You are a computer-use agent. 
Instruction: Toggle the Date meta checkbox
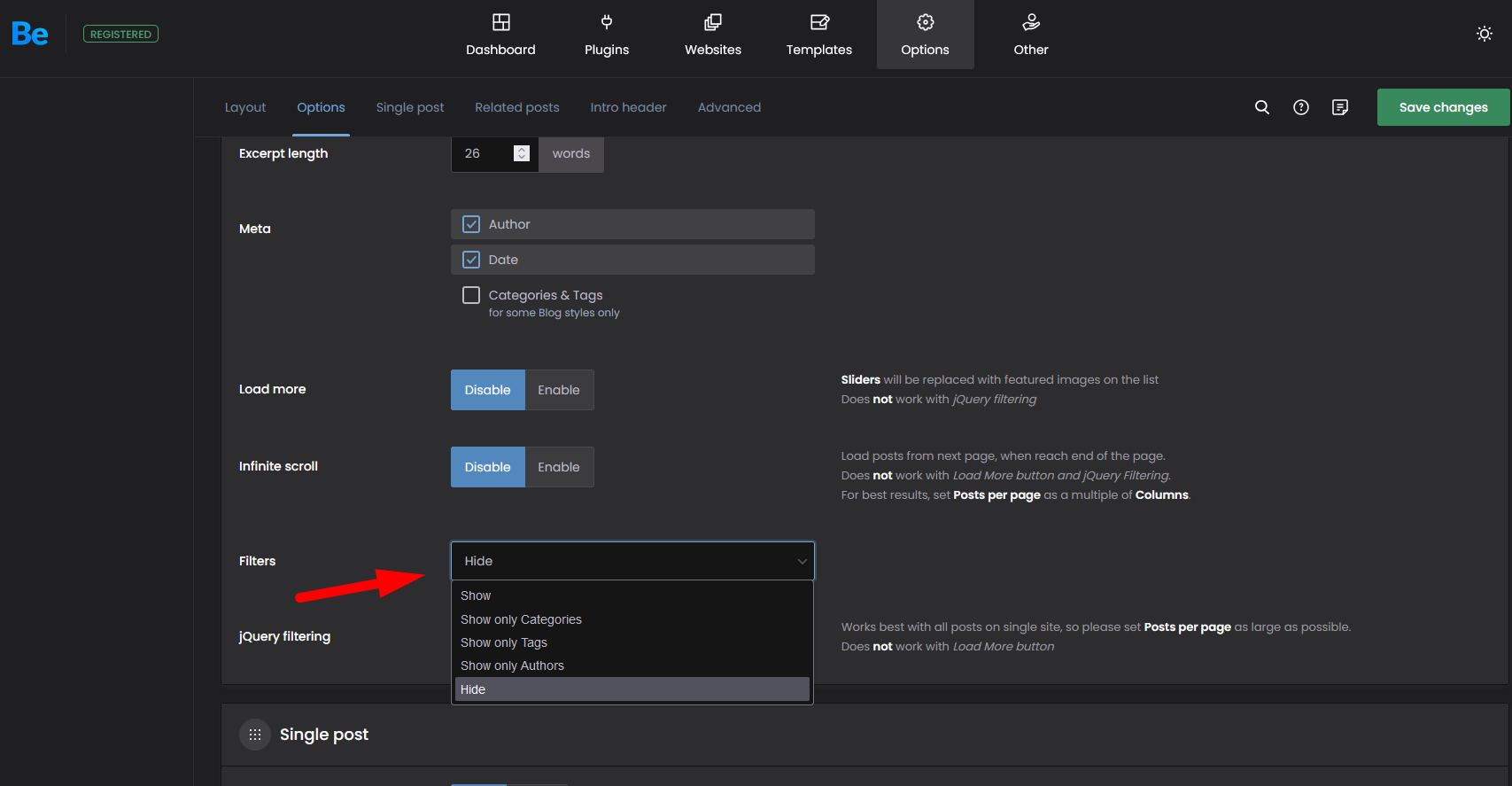pos(471,260)
